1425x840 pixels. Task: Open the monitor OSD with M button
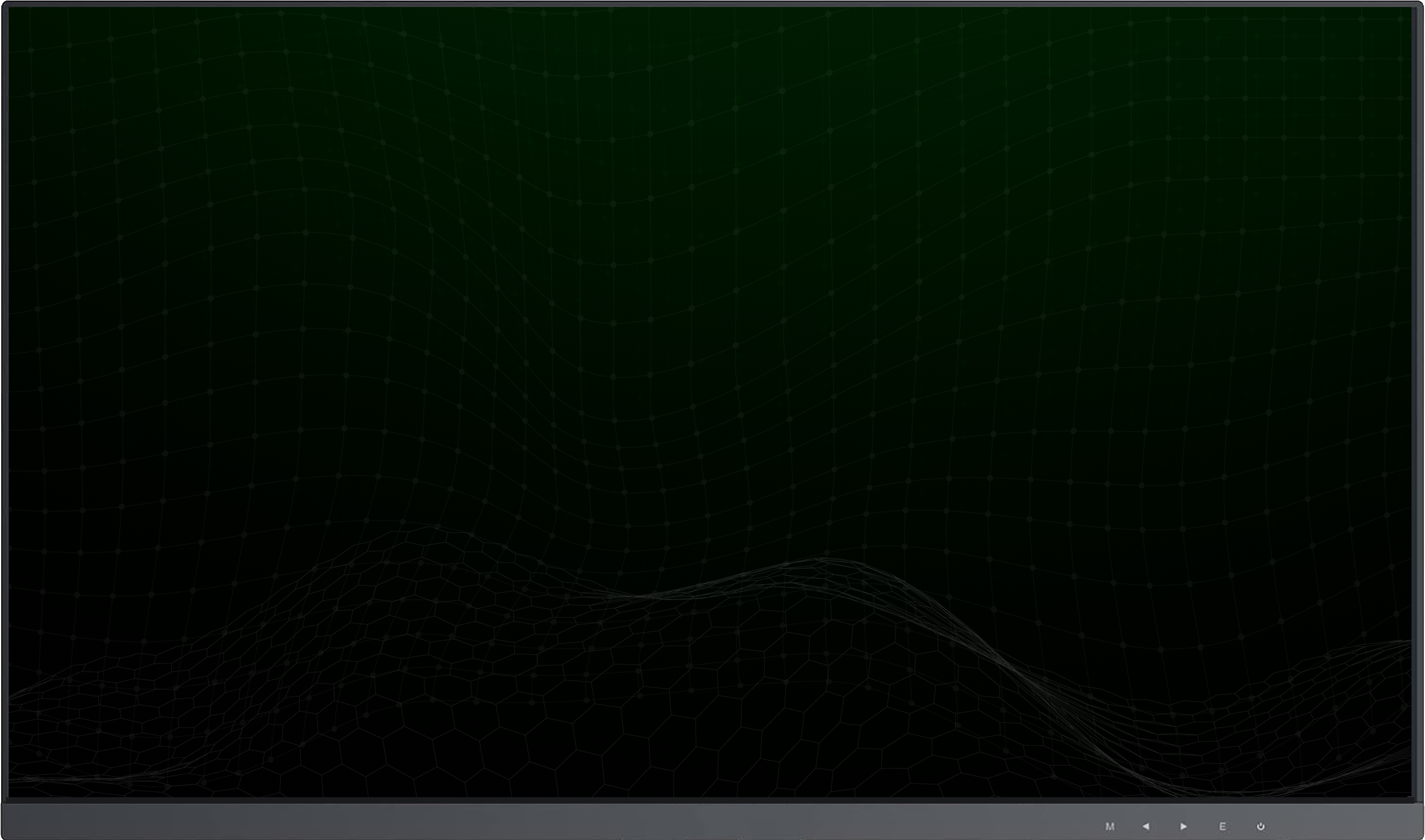(x=1110, y=827)
